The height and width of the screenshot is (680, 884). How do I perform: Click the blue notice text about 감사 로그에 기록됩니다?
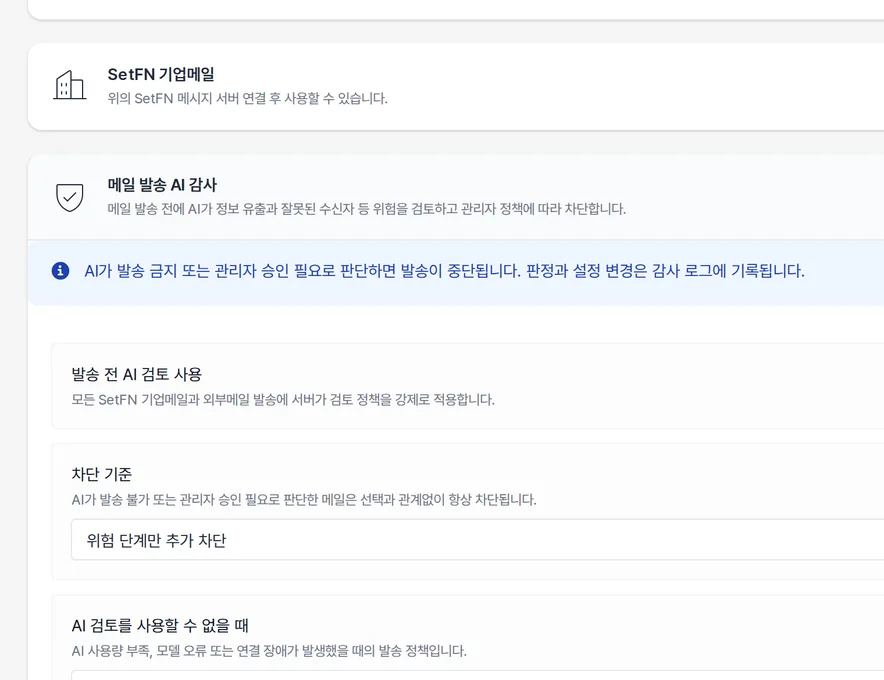pyautogui.click(x=444, y=271)
